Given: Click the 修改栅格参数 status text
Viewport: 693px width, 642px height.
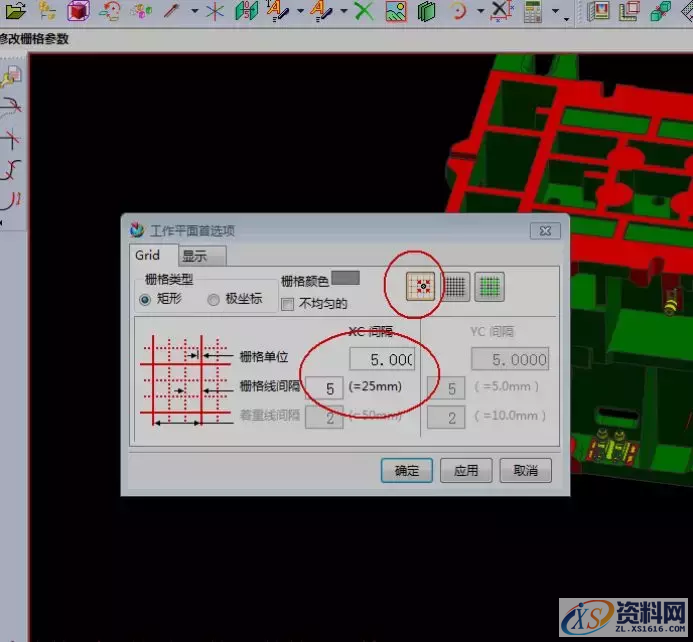Looking at the screenshot, I should (34, 39).
